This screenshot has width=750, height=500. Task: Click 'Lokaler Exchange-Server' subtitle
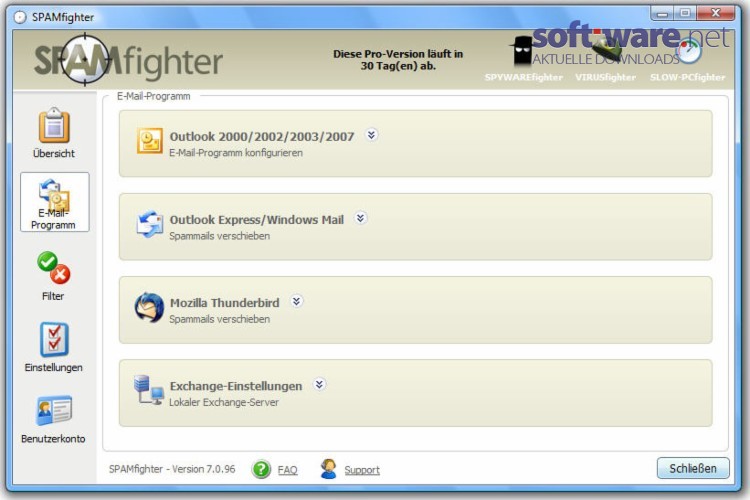(x=224, y=402)
